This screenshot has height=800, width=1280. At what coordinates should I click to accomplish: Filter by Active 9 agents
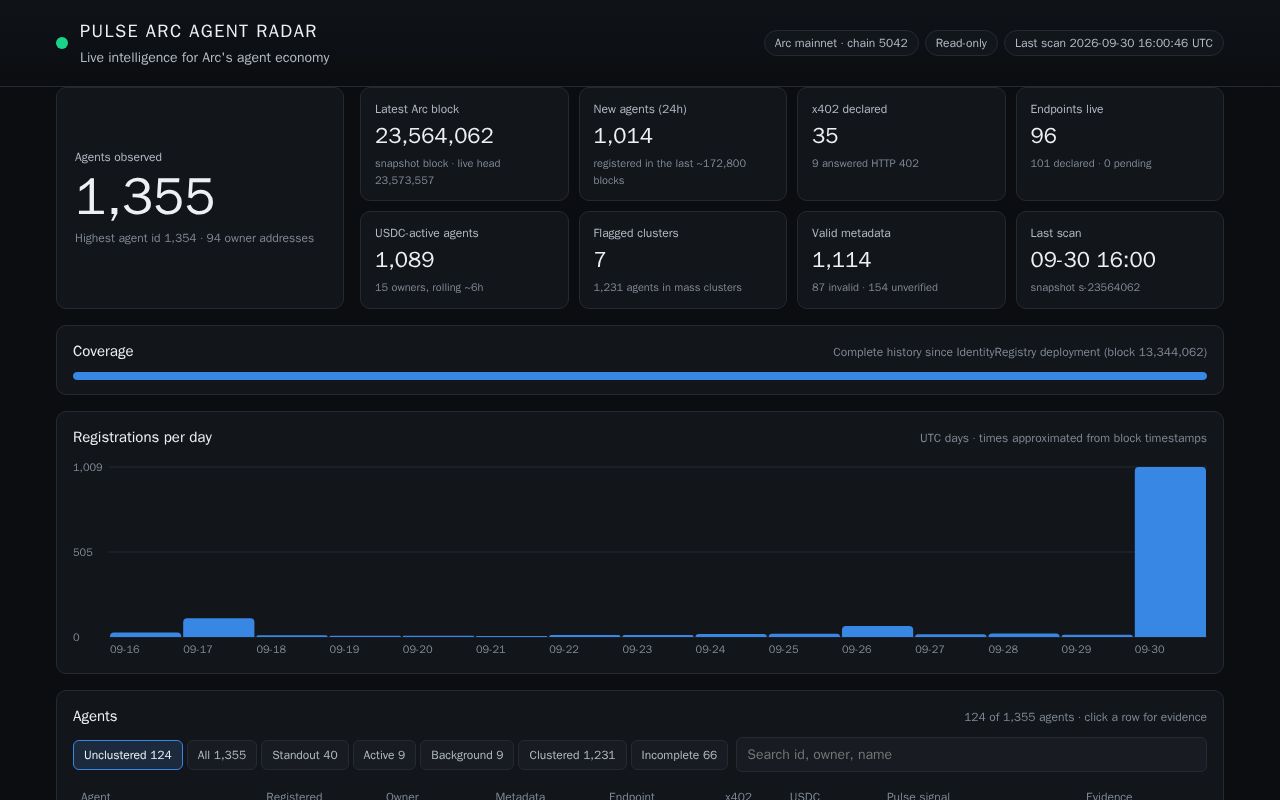point(384,755)
